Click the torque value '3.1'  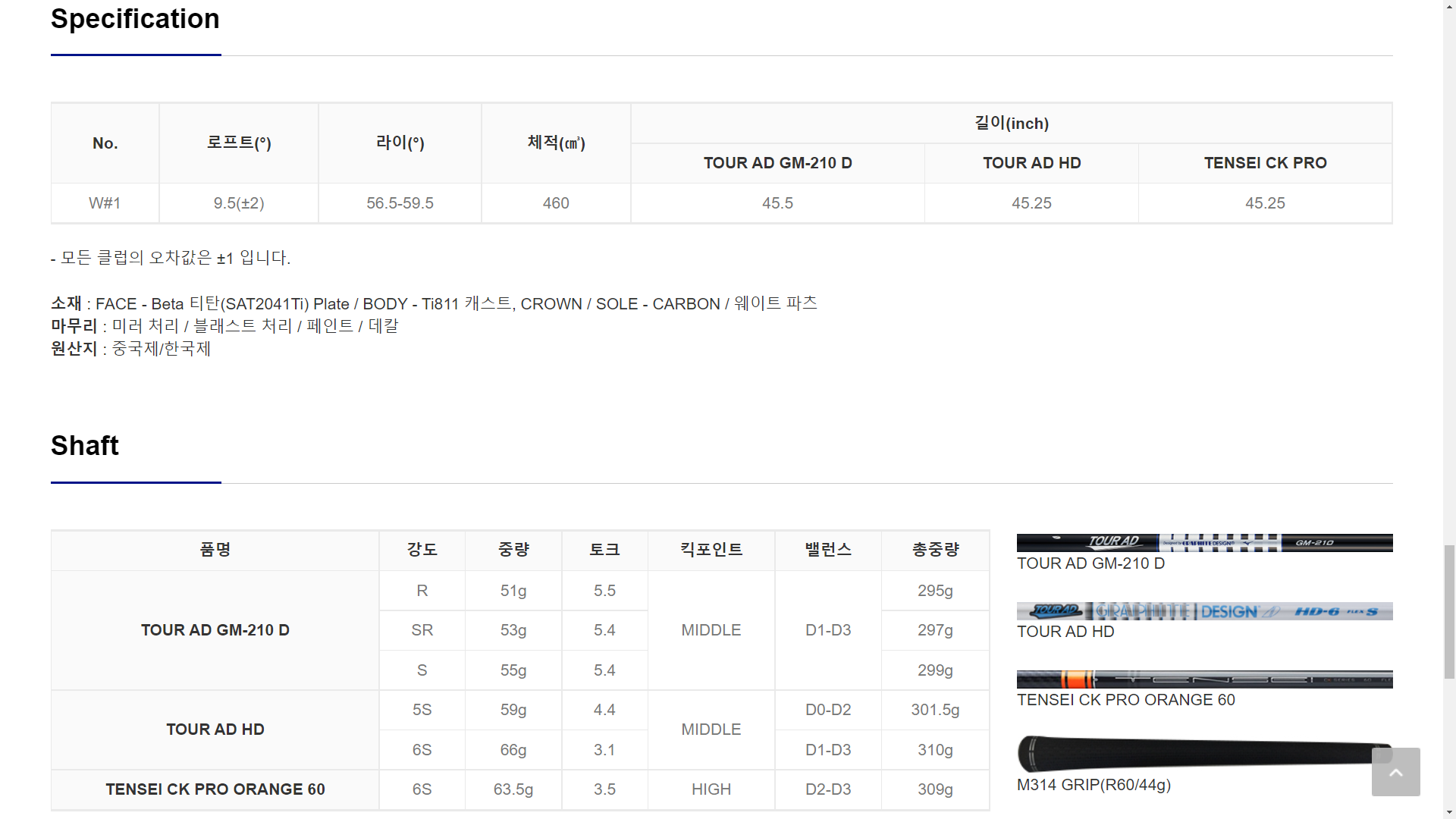click(x=605, y=750)
